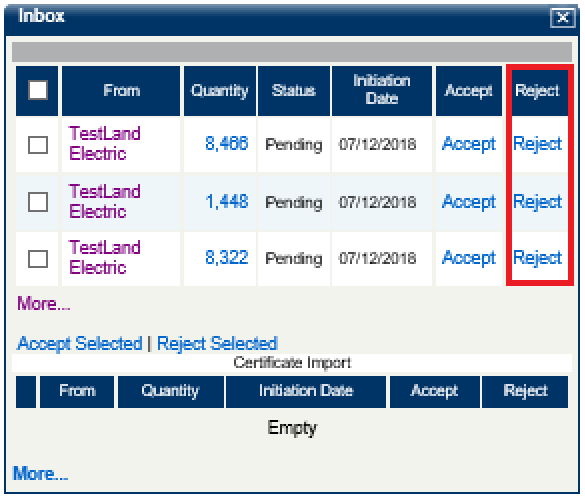Open TestLand Electric in the first row
This screenshot has height=500, width=585.
pos(104,143)
